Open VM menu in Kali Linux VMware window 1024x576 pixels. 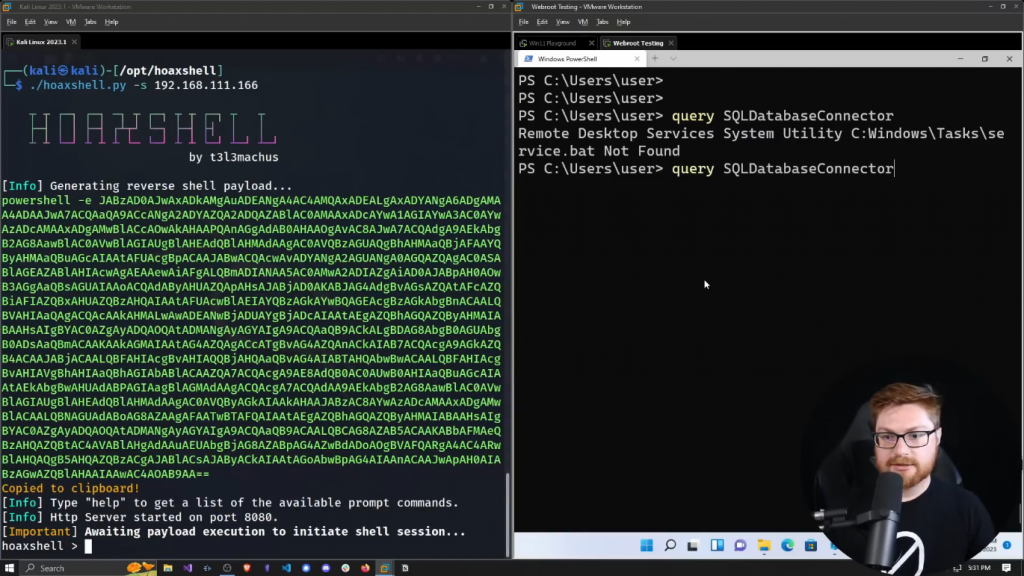(x=71, y=22)
